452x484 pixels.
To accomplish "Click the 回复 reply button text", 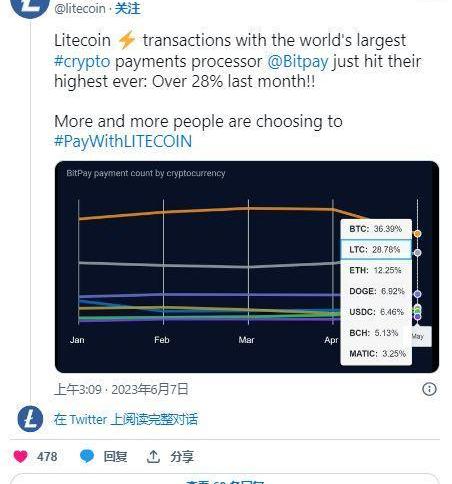I will pyautogui.click(x=115, y=456).
